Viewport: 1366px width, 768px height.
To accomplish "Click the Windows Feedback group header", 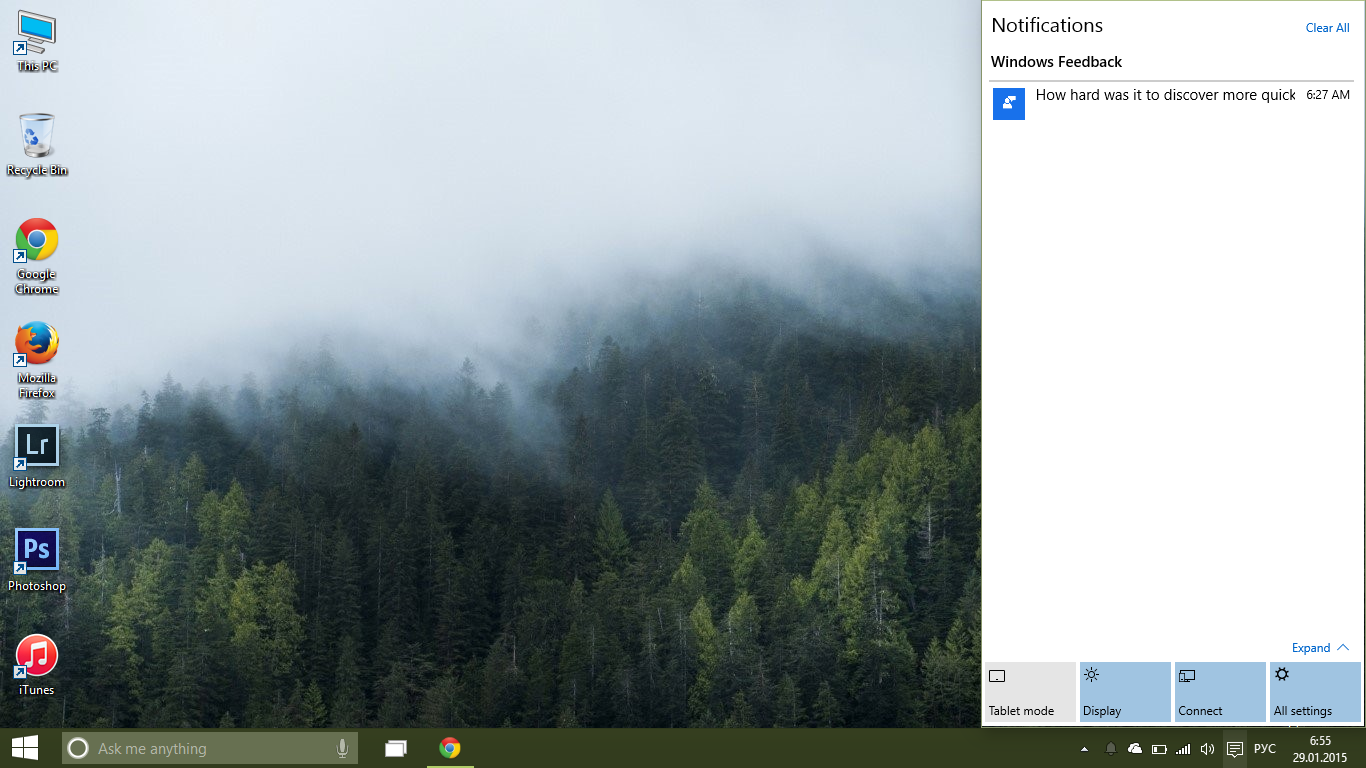I will click(1056, 62).
